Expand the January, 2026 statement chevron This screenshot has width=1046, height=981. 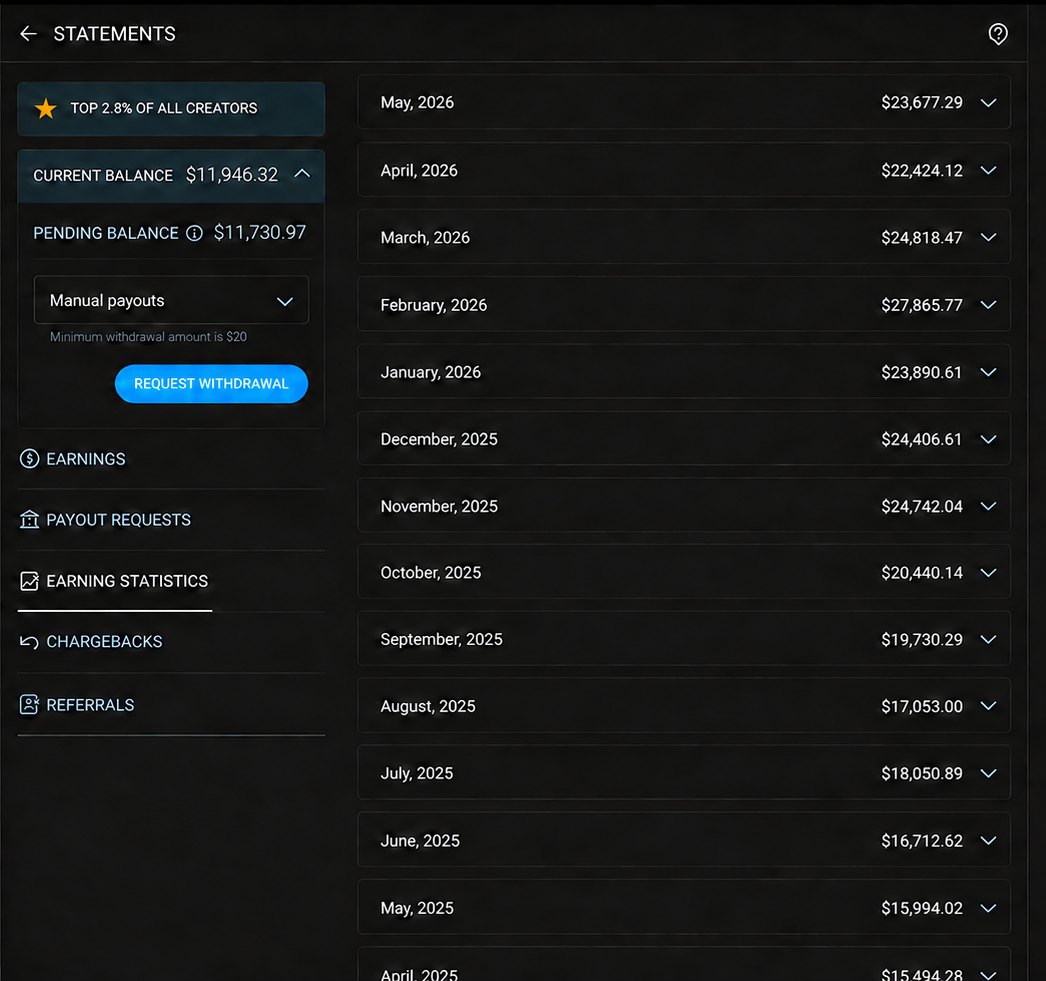988,372
